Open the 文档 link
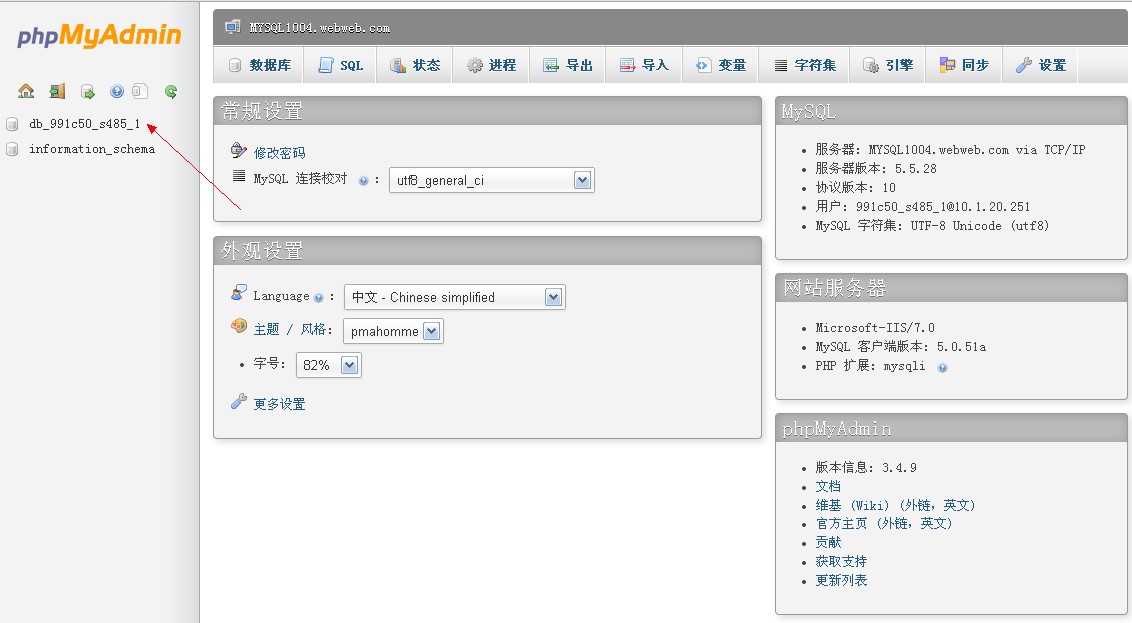1132x623 pixels. click(828, 487)
